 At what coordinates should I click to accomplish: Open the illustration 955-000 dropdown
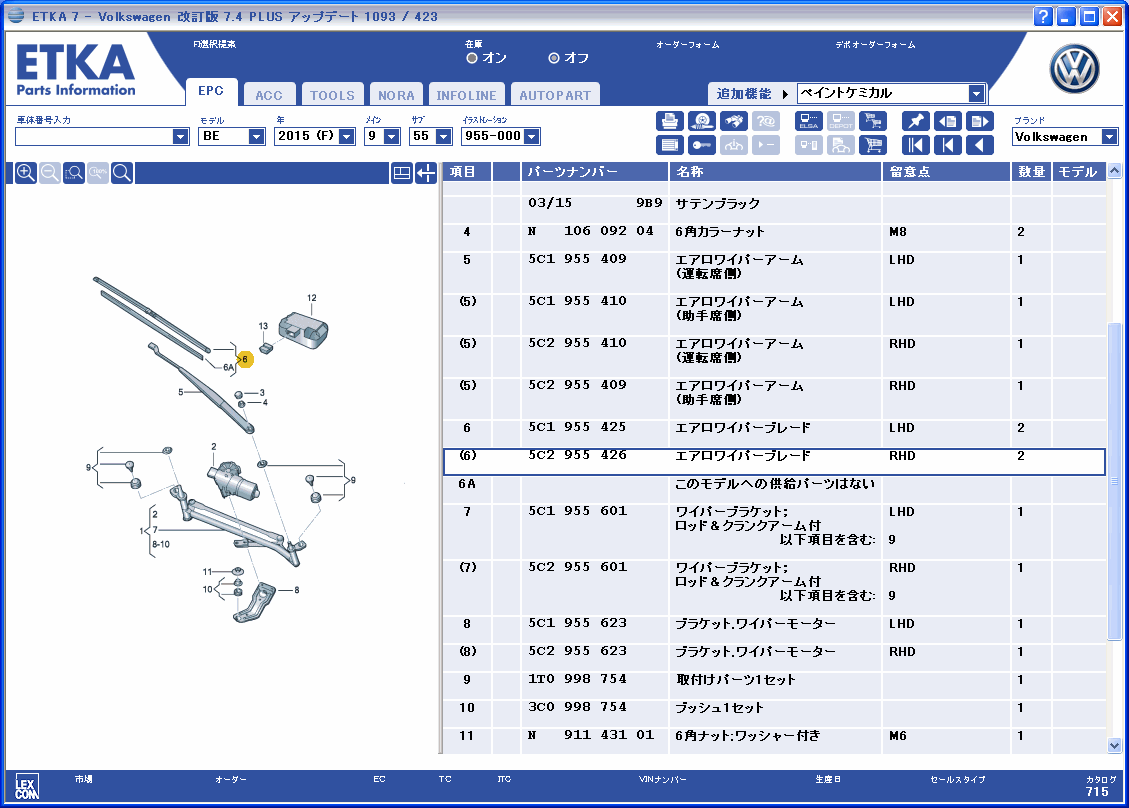coord(532,137)
